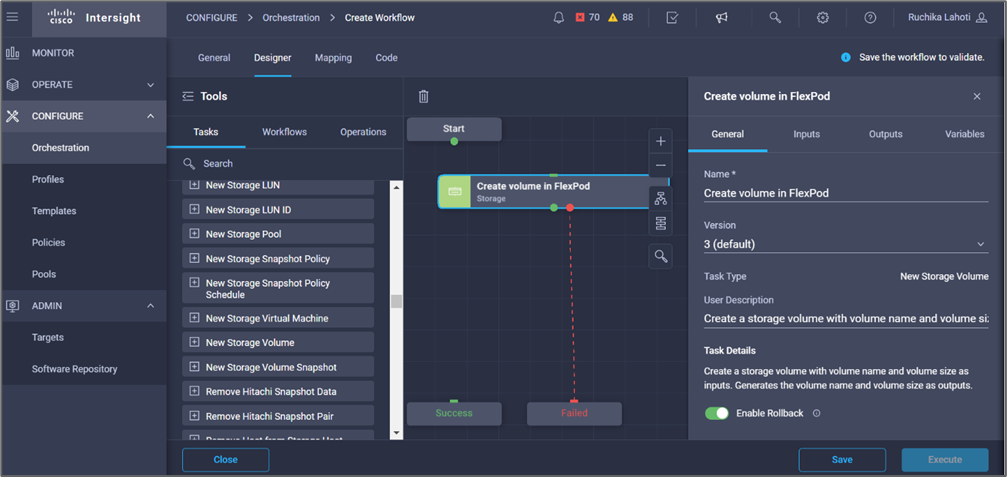Click the auto-align workflow layout icon
This screenshot has width=1007, height=477.
point(660,199)
